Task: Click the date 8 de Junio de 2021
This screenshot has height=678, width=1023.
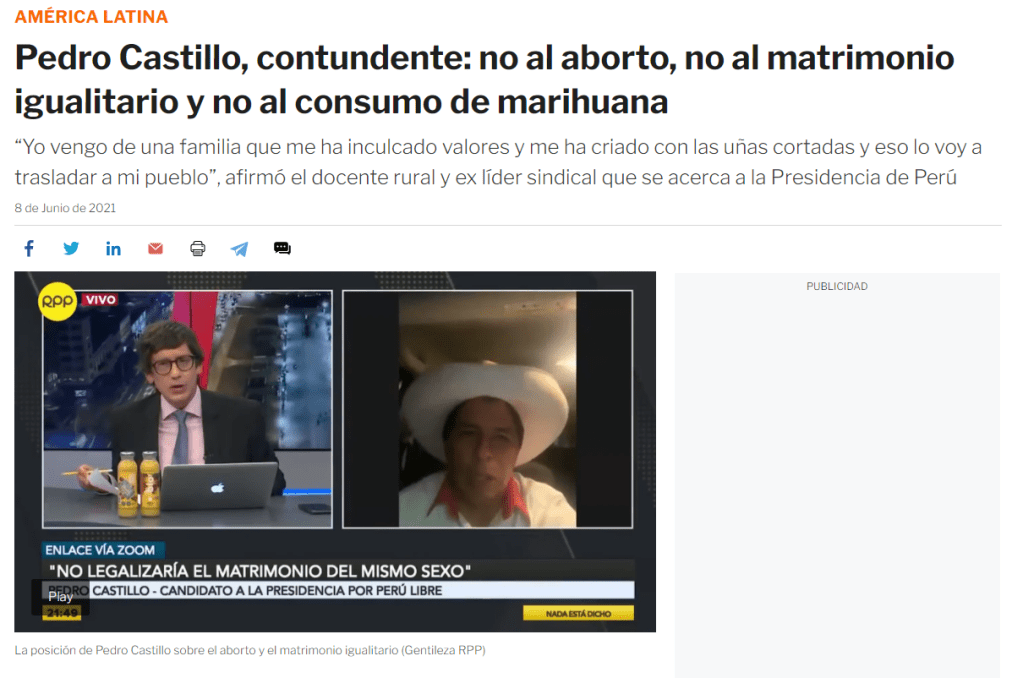Action: tap(65, 208)
